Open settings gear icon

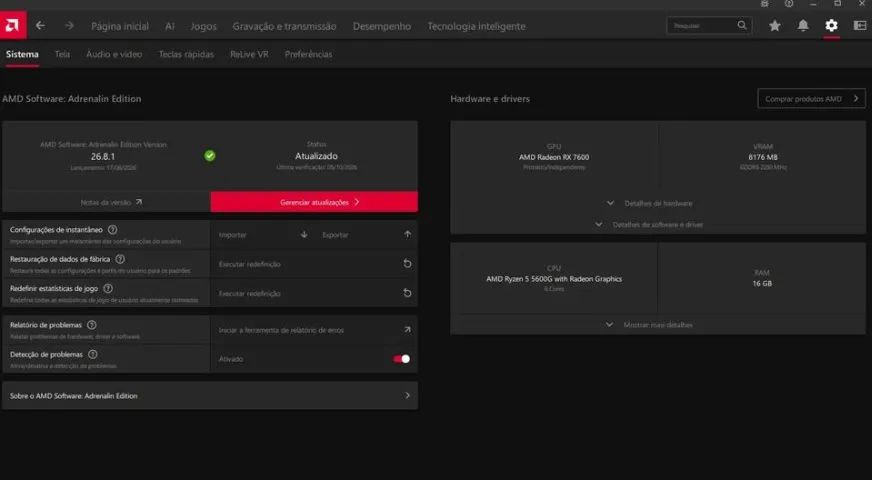click(x=831, y=25)
